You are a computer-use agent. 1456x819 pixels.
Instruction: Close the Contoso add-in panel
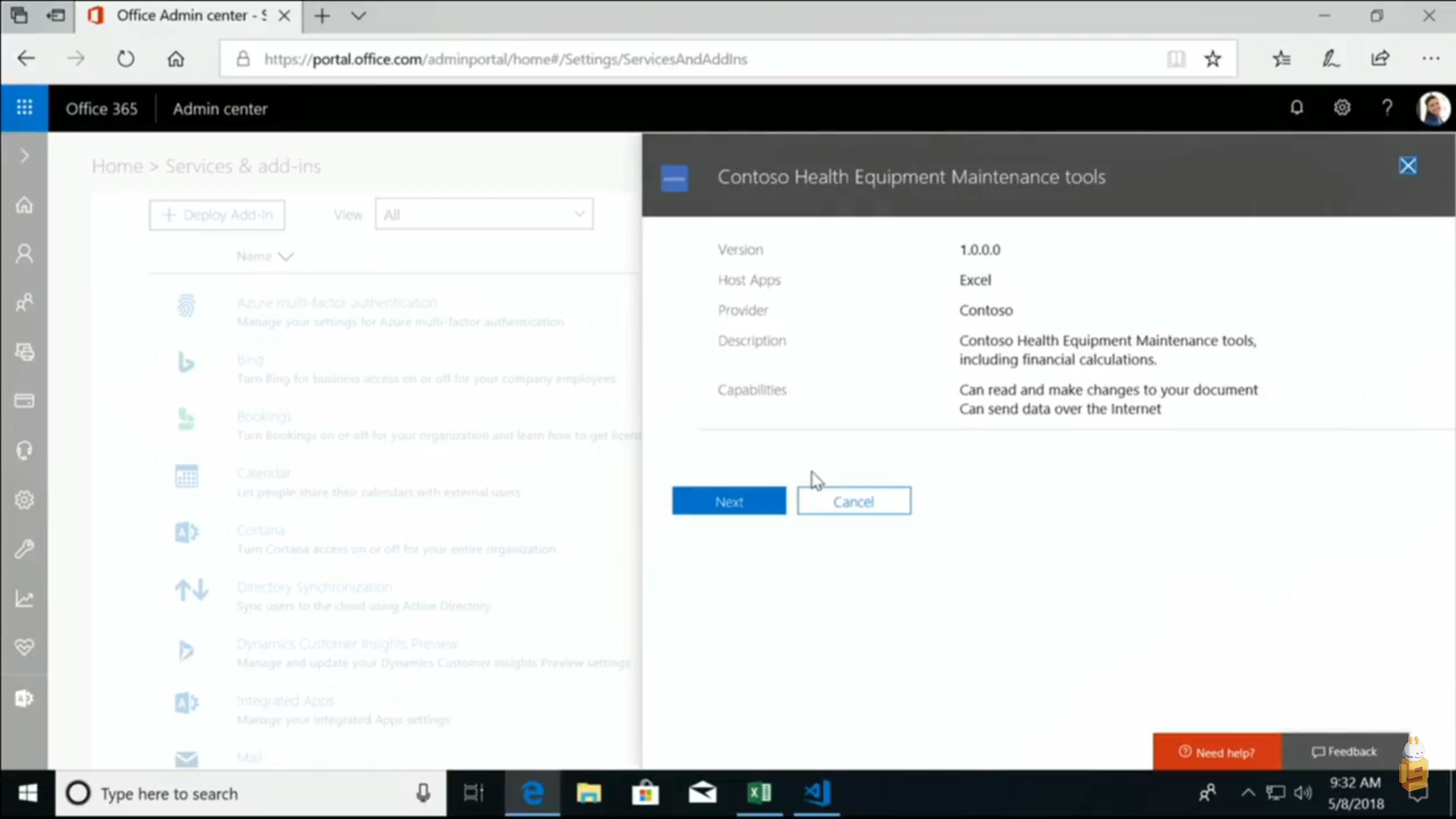(x=1408, y=166)
